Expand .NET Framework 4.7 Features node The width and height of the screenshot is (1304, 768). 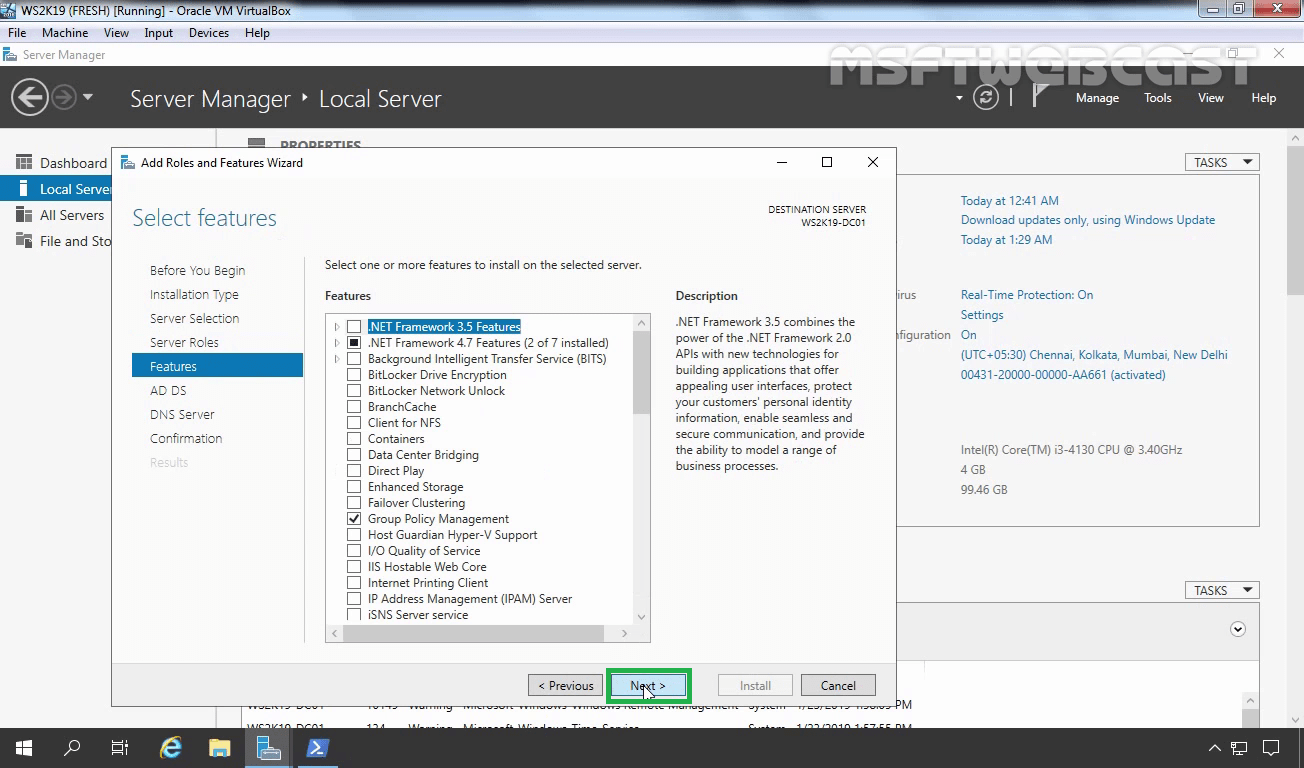(337, 343)
